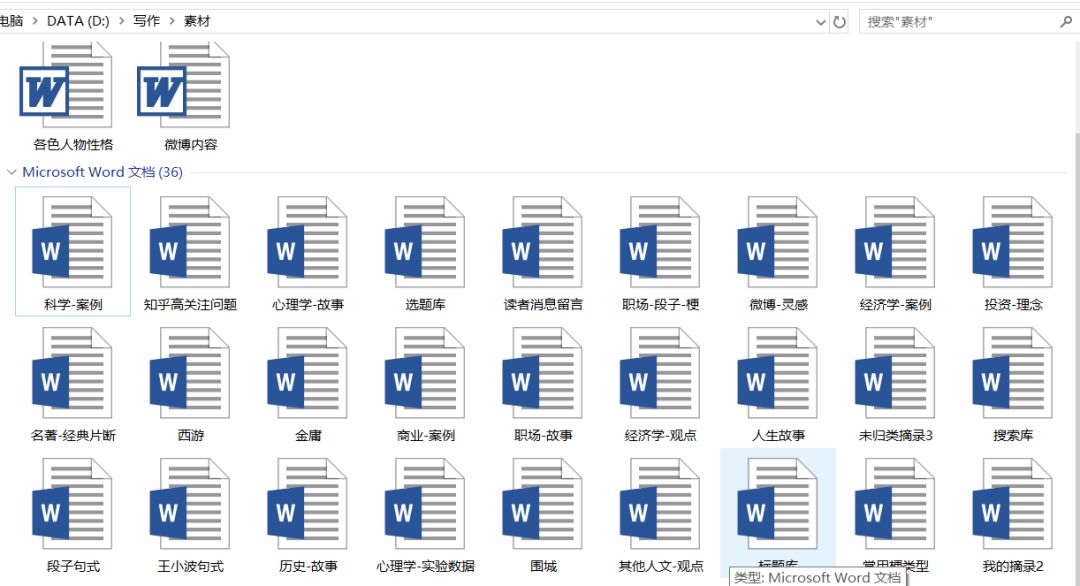
Task: Go to the 写作 parent folder
Action: [146, 20]
